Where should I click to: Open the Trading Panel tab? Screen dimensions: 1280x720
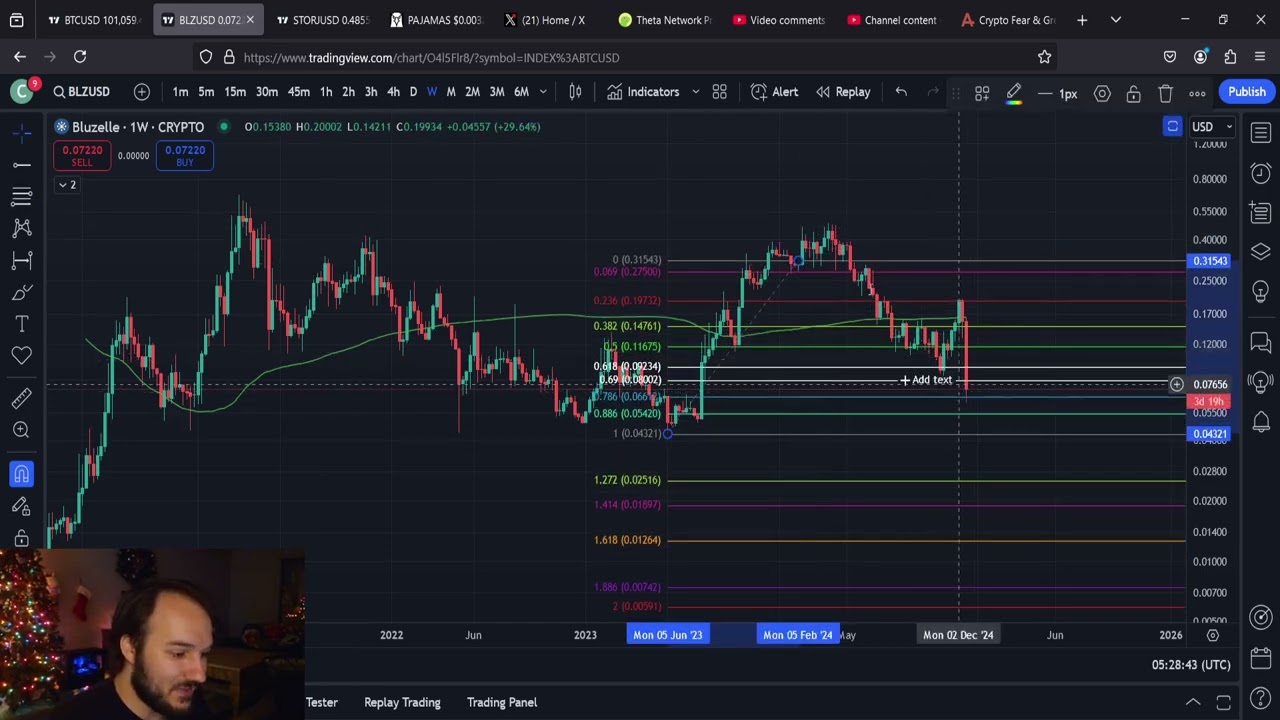point(502,702)
